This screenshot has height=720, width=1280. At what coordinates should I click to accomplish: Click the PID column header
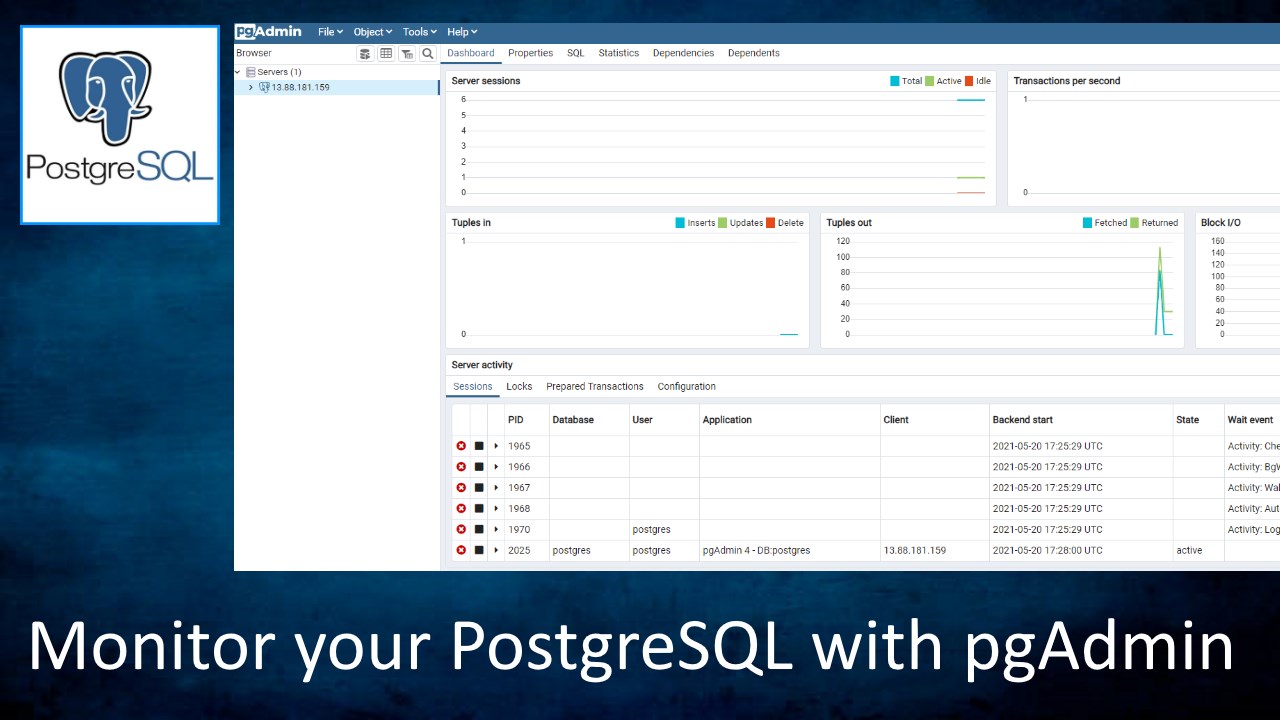(x=527, y=420)
